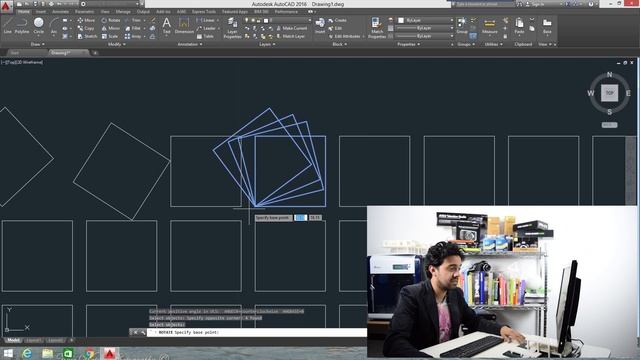
Task: Activate the Stretch command
Action: tap(87, 36)
